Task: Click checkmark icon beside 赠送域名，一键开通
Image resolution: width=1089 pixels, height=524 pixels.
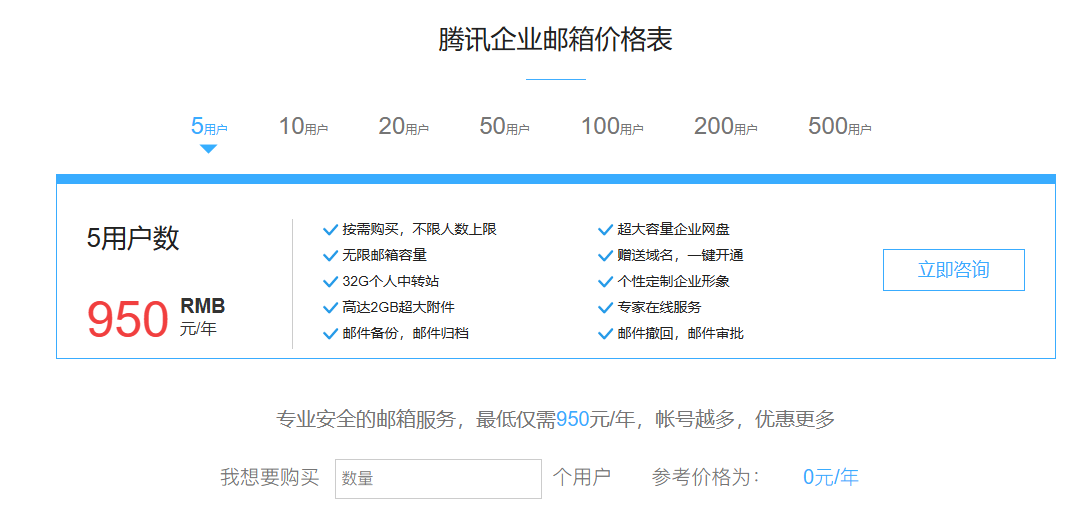Action: point(605,256)
